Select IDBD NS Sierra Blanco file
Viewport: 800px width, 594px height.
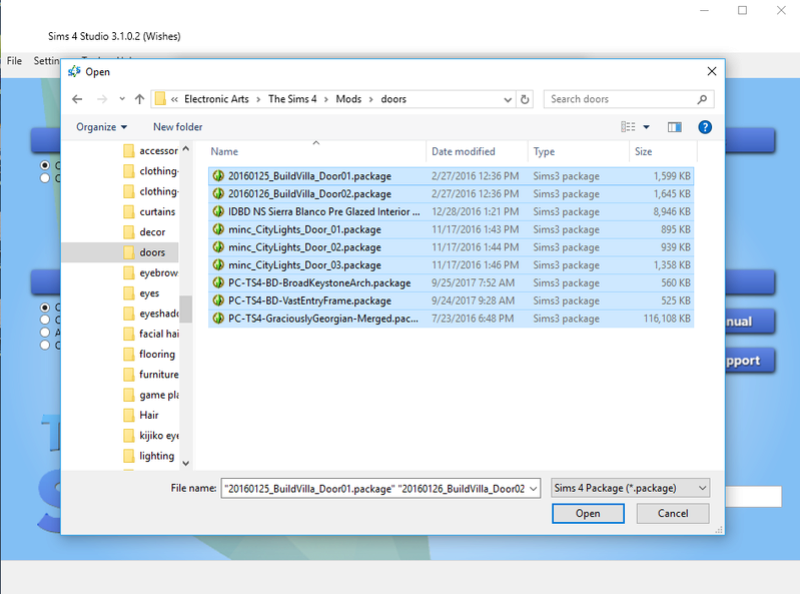(x=451, y=212)
